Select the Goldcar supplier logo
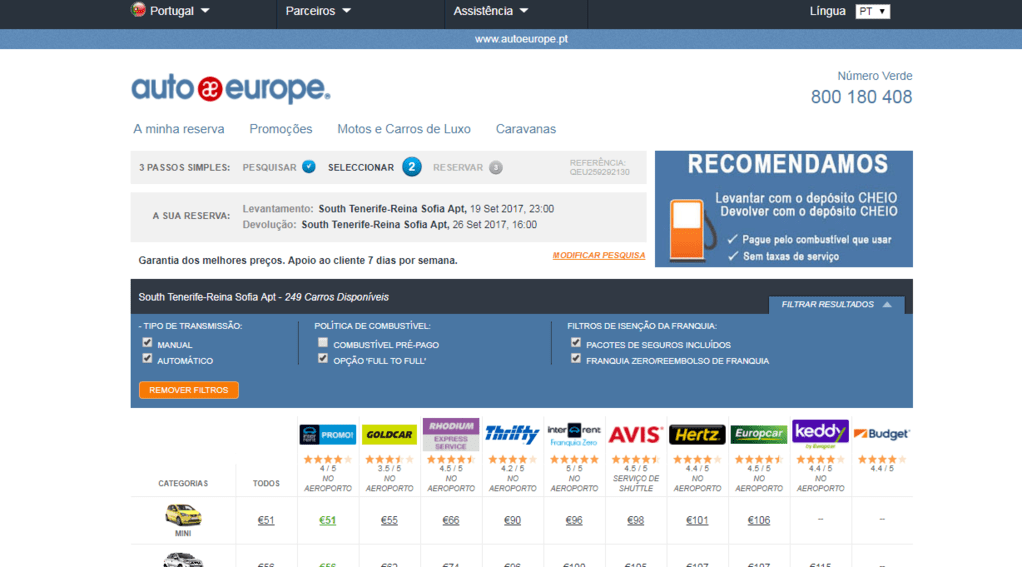1022x567 pixels. 389,434
